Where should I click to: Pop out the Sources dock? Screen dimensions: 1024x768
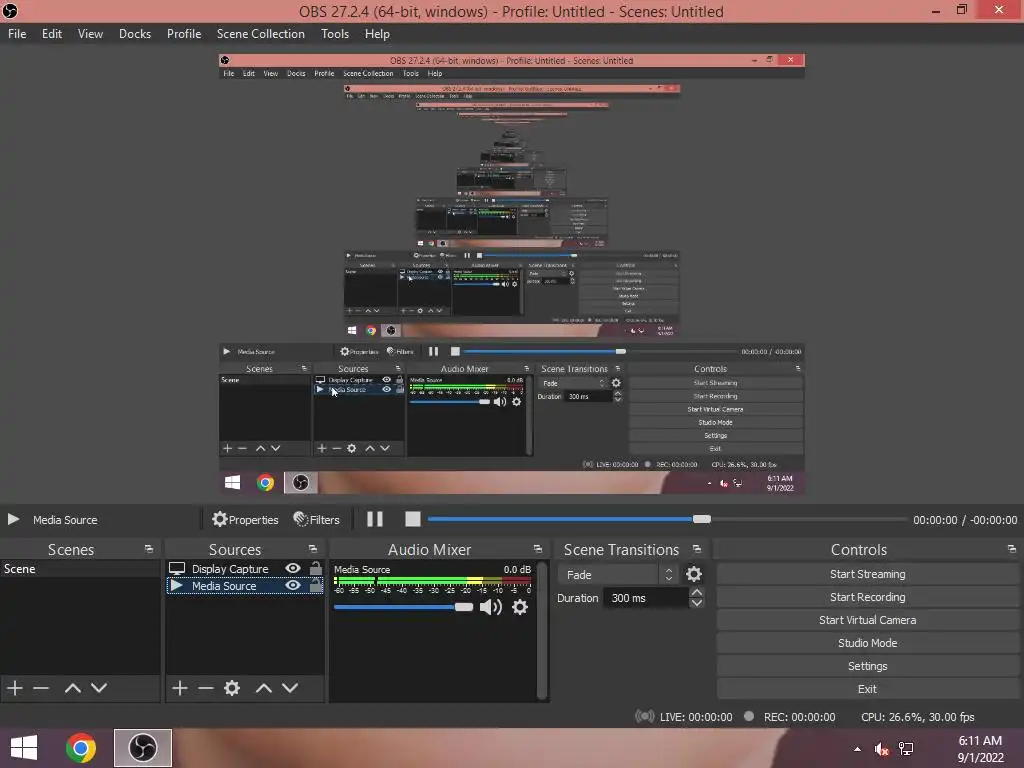tap(313, 549)
